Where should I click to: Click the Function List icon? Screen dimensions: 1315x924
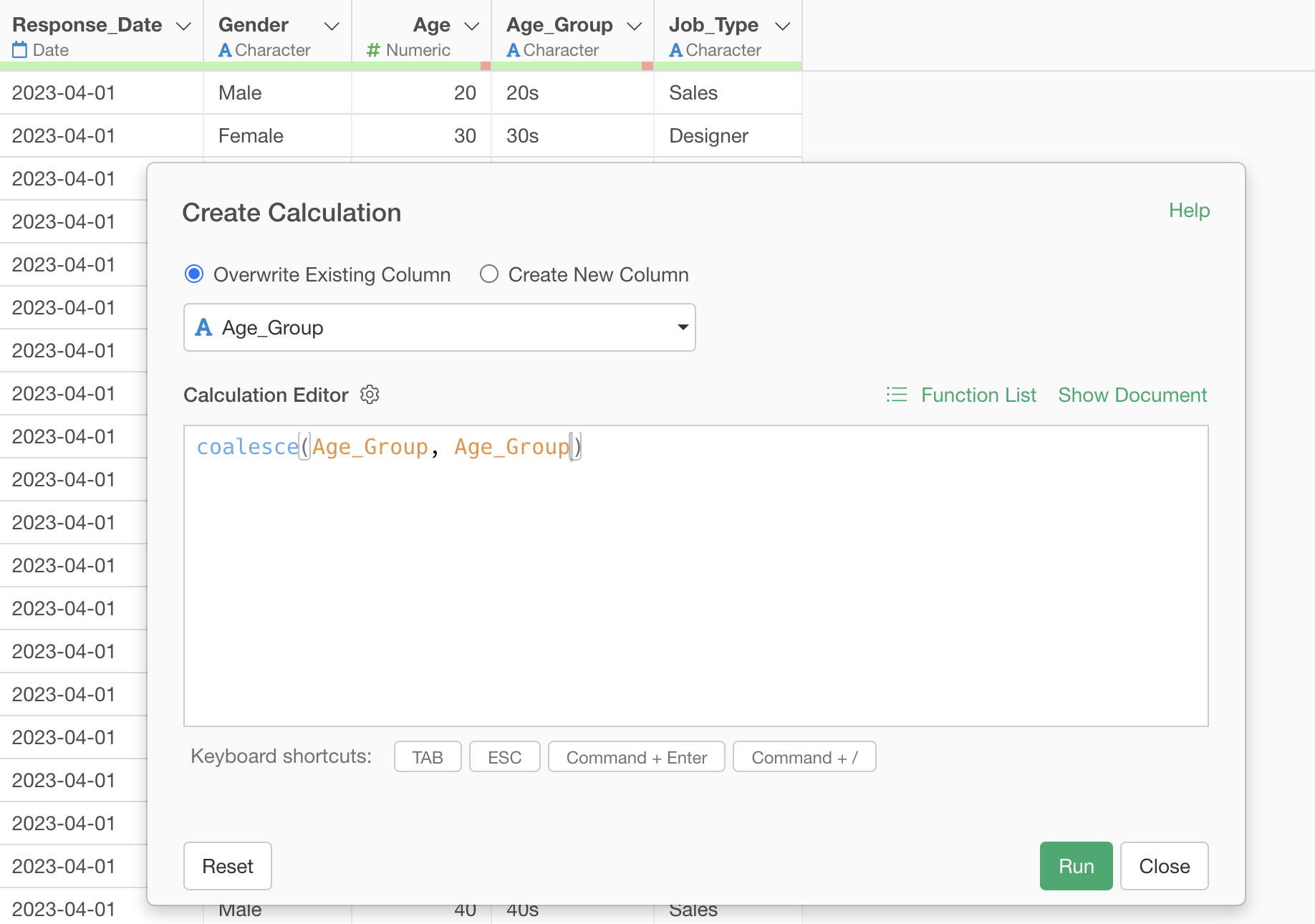click(x=896, y=395)
